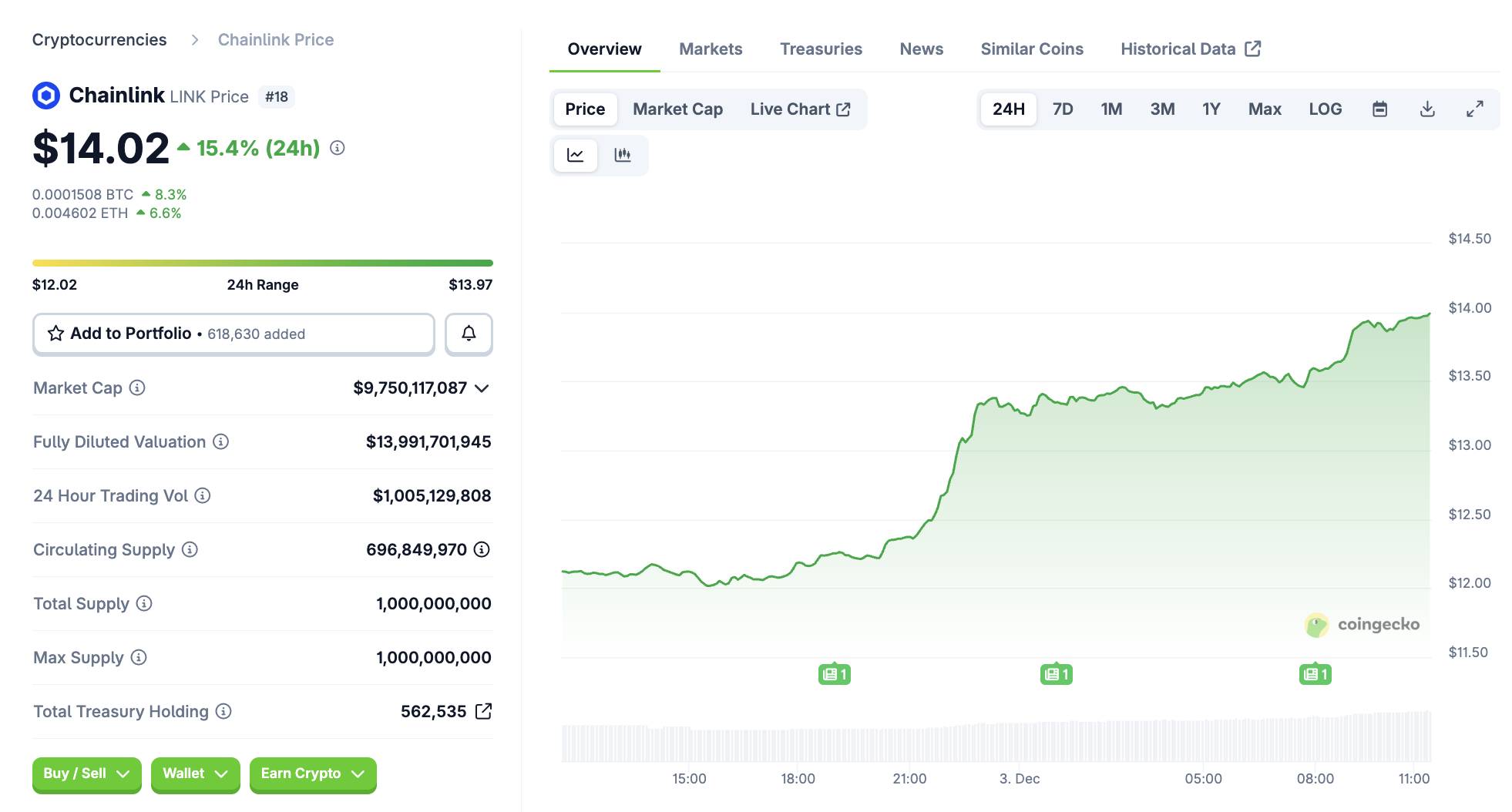Open the calendar date picker above chart
Image resolution: width=1512 pixels, height=812 pixels.
point(1379,109)
